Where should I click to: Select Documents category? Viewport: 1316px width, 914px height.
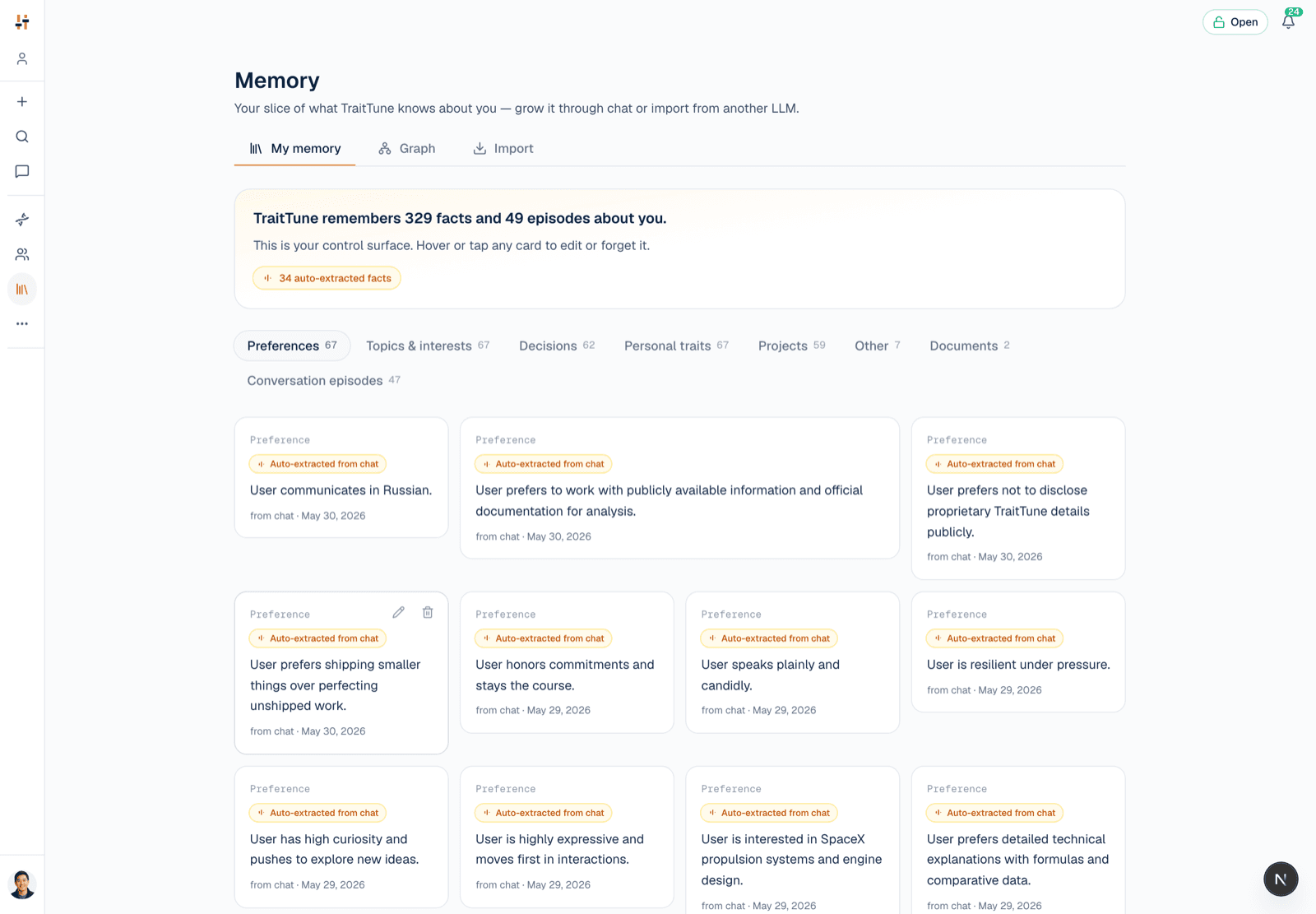[x=970, y=346]
